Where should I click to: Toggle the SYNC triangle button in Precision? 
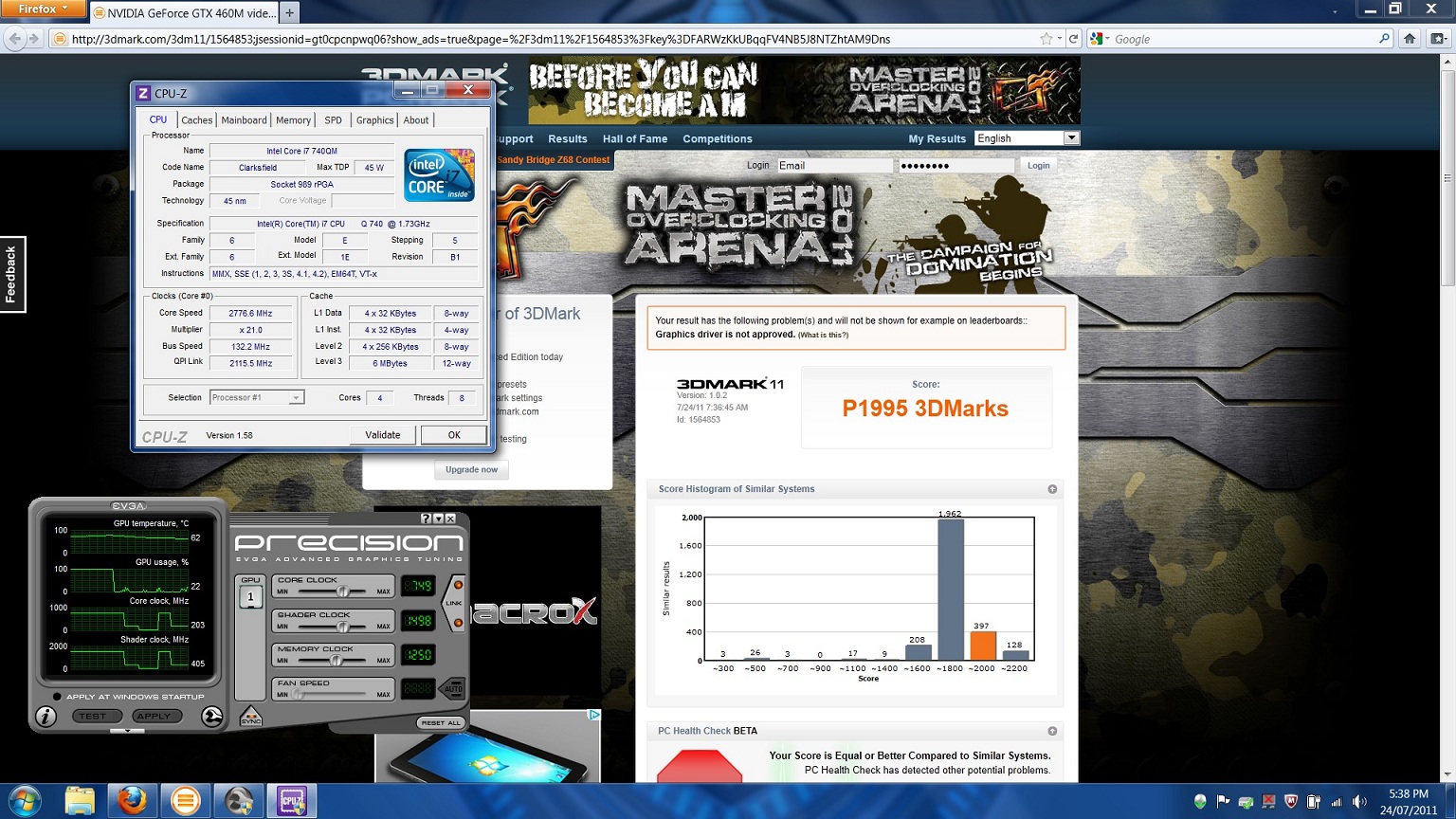pyautogui.click(x=250, y=718)
